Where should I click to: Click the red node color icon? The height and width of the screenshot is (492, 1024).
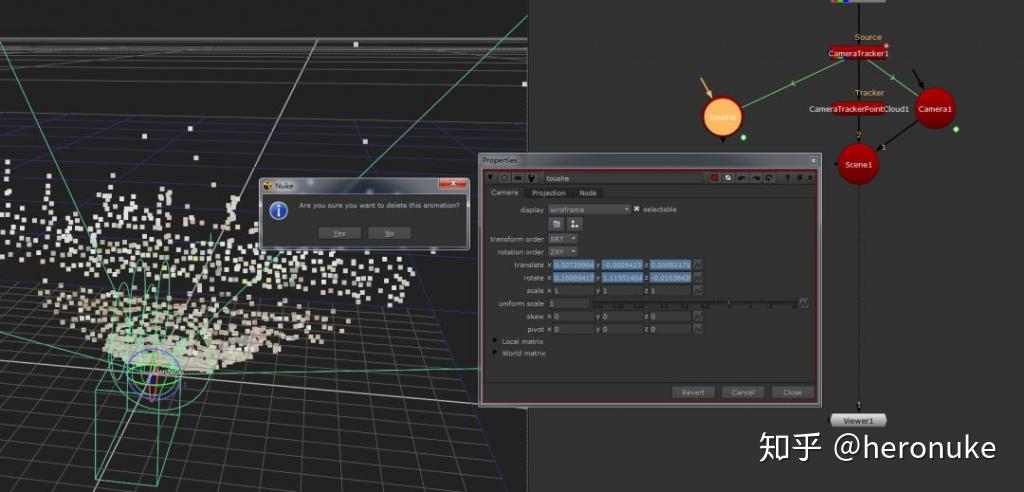click(715, 177)
